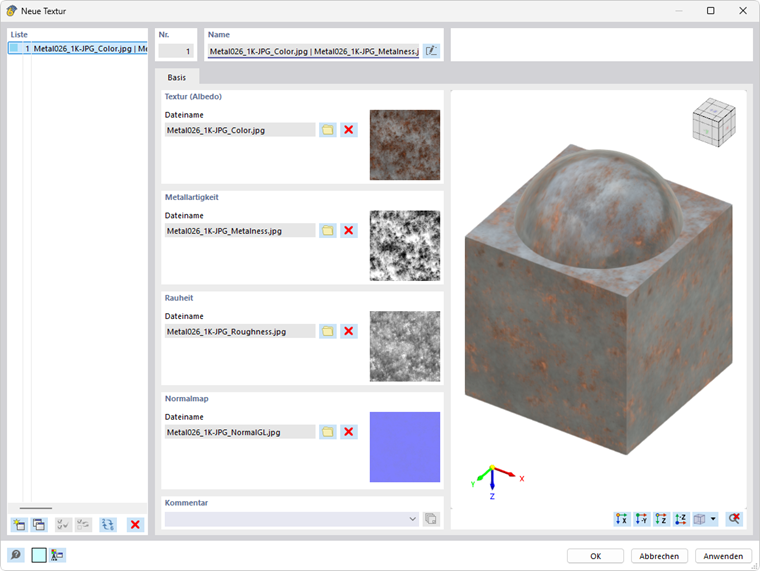Click the Anwenden button
Viewport: 760px width, 571px height.
723,556
